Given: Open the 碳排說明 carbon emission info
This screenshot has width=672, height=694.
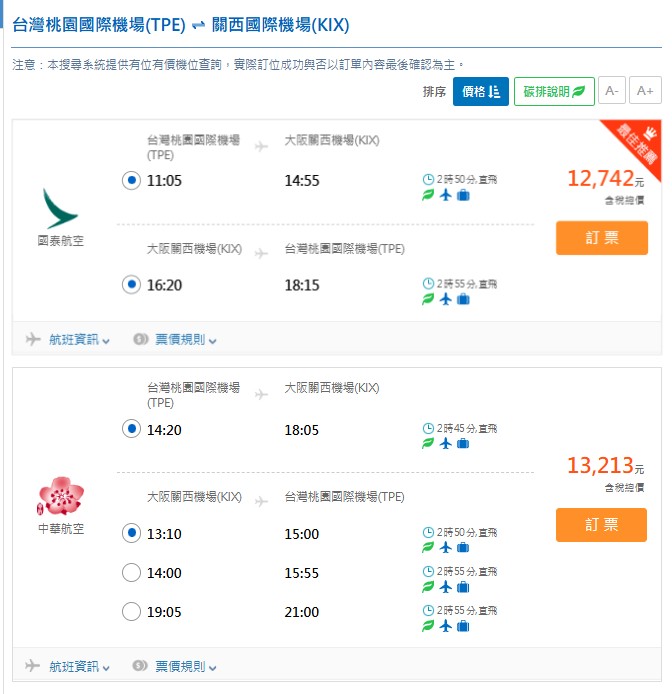Looking at the screenshot, I should pyautogui.click(x=554, y=91).
